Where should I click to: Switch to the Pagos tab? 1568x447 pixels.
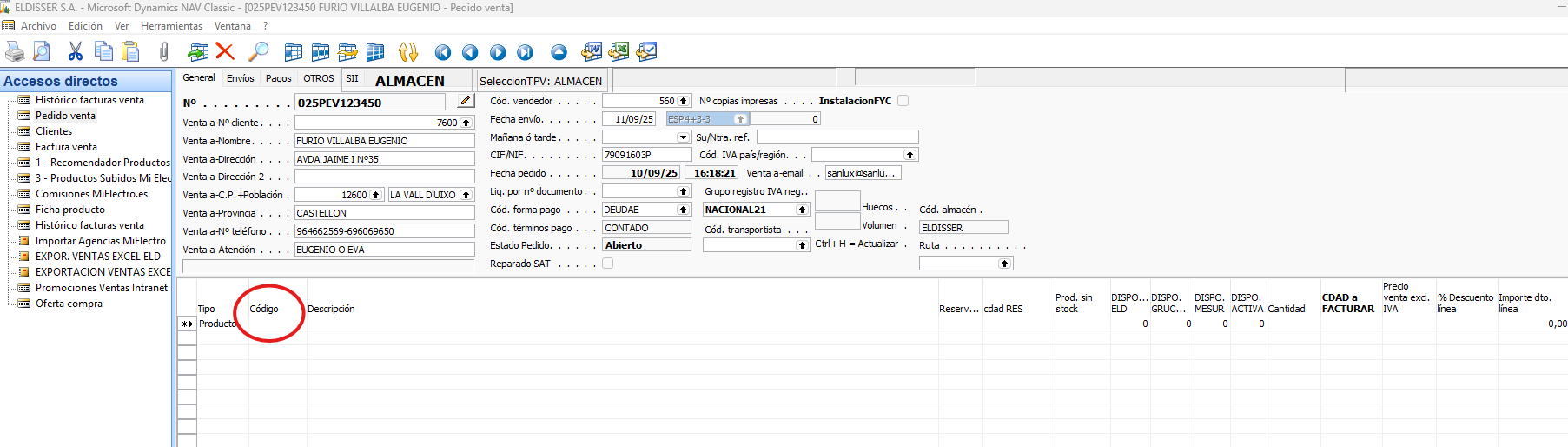point(278,78)
